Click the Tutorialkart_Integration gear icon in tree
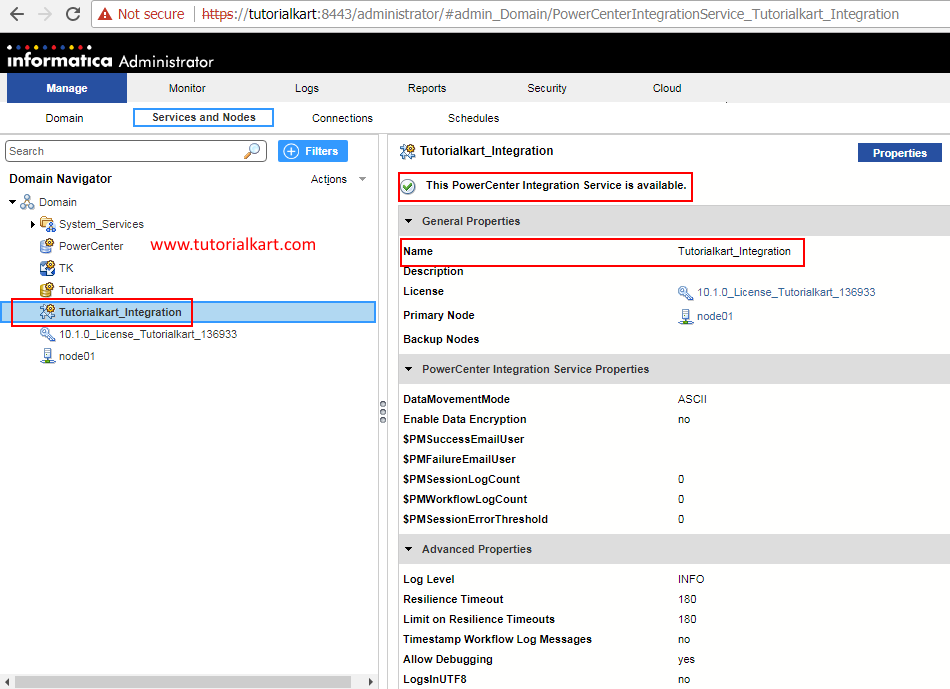The image size is (950, 689). (x=47, y=311)
